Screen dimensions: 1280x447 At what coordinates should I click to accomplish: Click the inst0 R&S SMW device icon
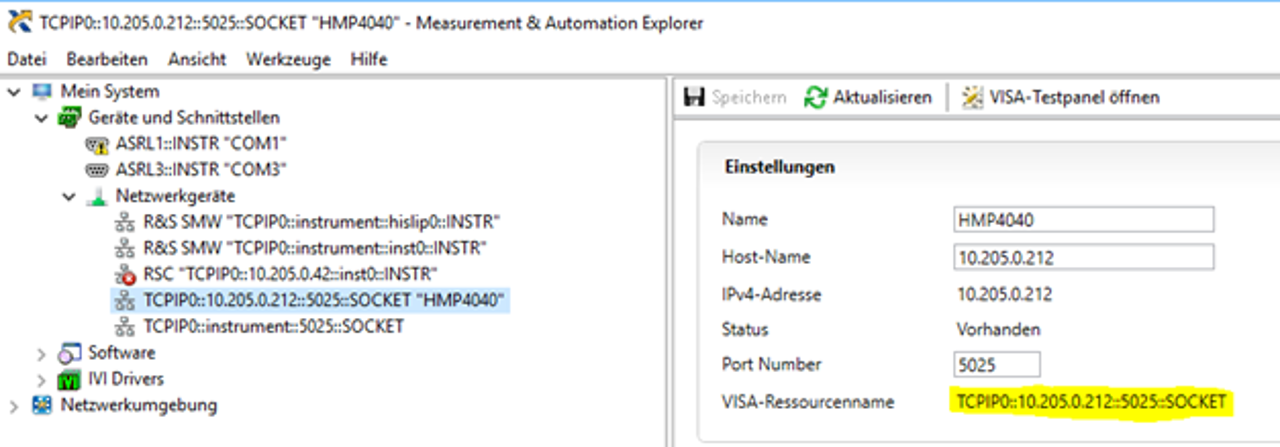pyautogui.click(x=125, y=248)
